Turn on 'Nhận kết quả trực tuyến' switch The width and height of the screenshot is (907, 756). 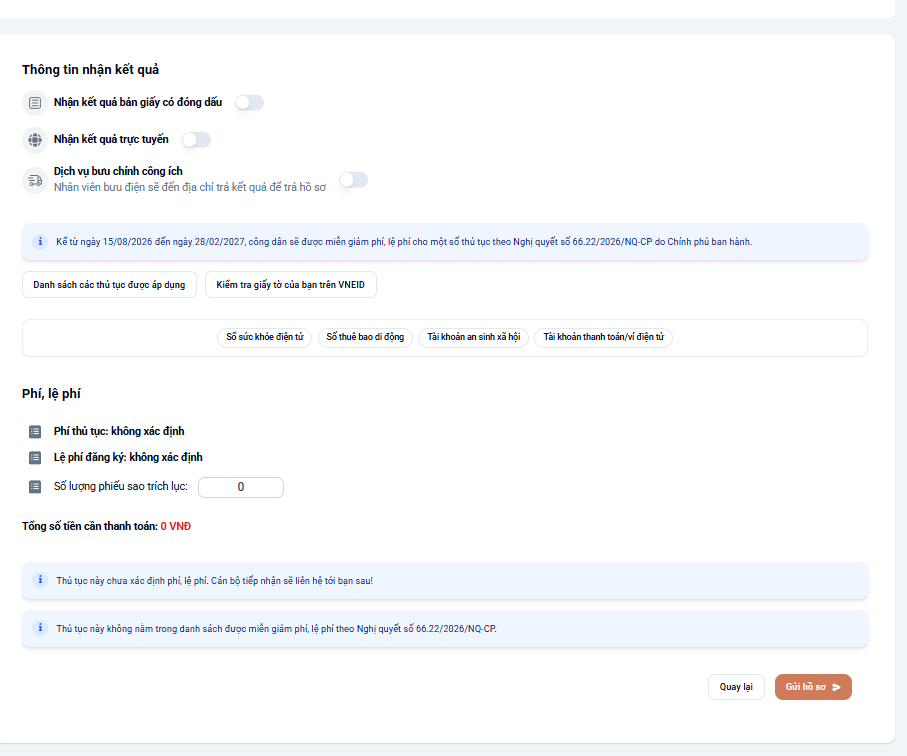196,139
